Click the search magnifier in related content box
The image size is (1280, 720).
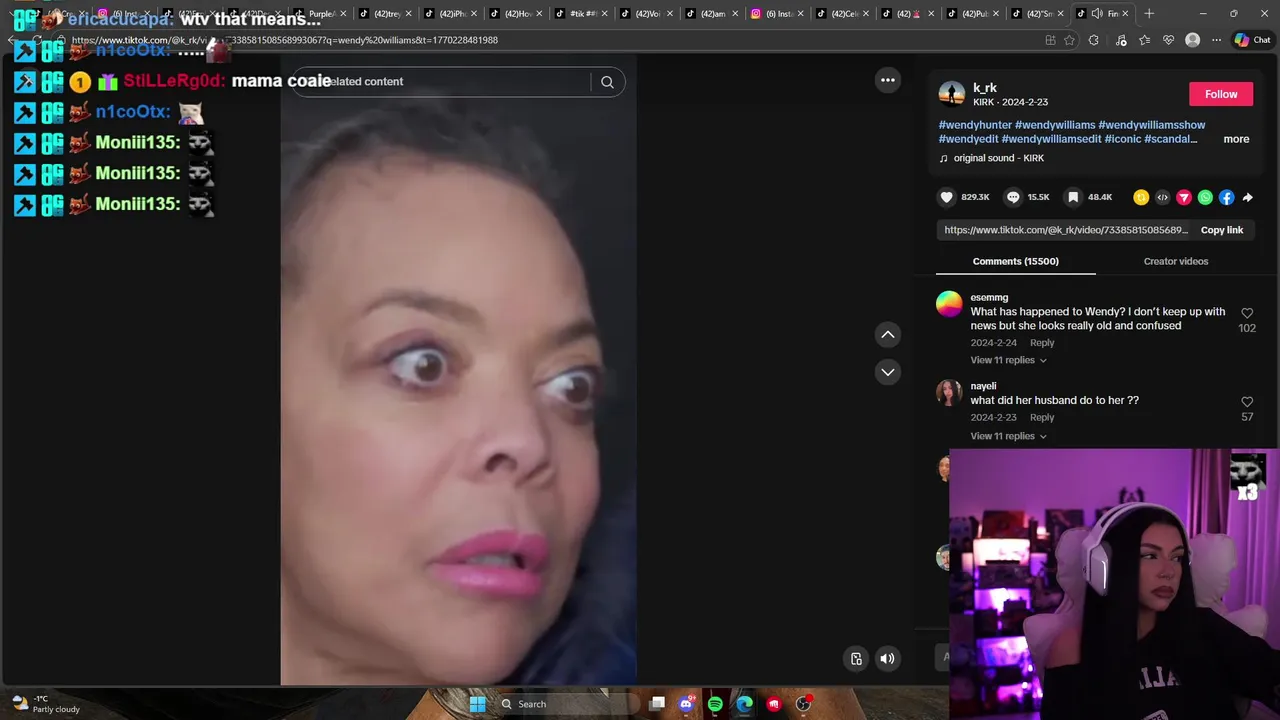coord(607,82)
